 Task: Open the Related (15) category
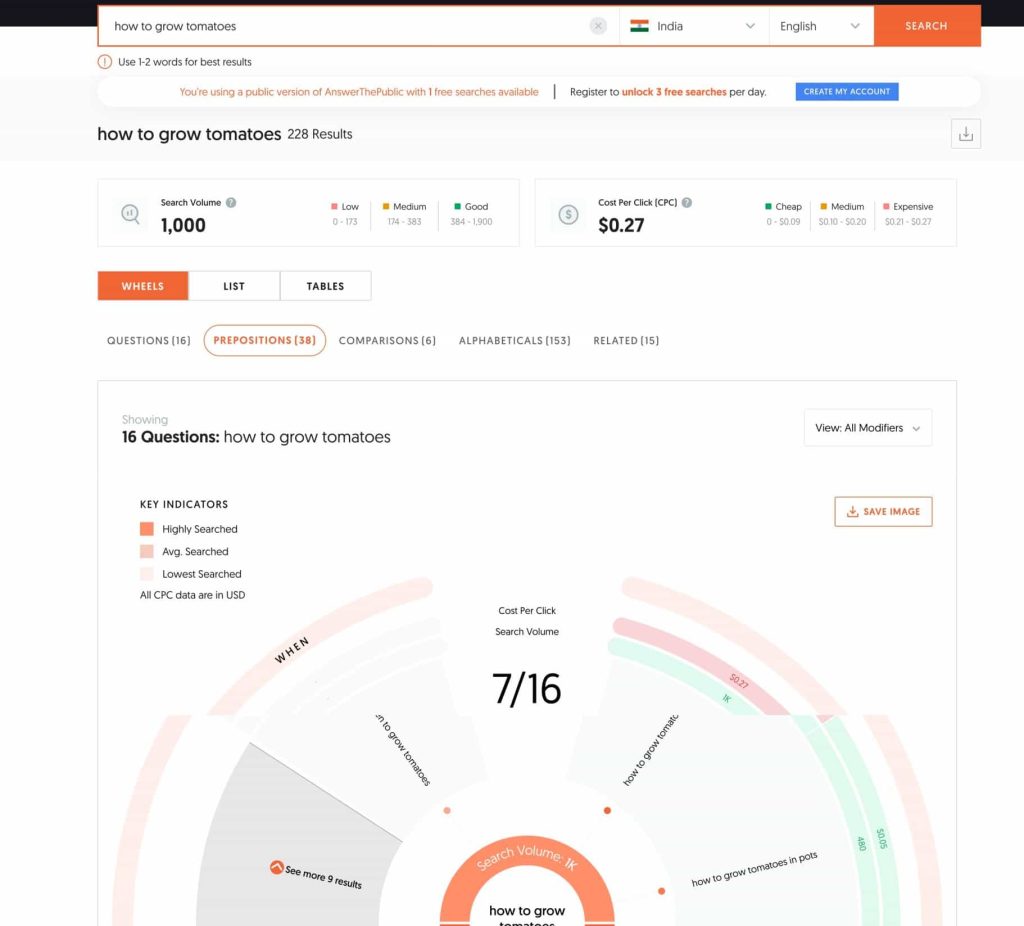click(626, 340)
